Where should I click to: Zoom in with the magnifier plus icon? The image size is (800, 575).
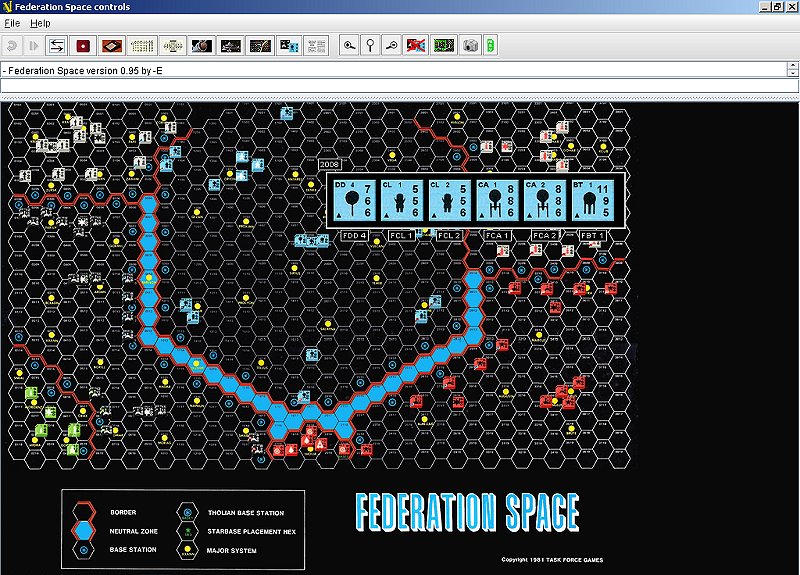[x=349, y=46]
